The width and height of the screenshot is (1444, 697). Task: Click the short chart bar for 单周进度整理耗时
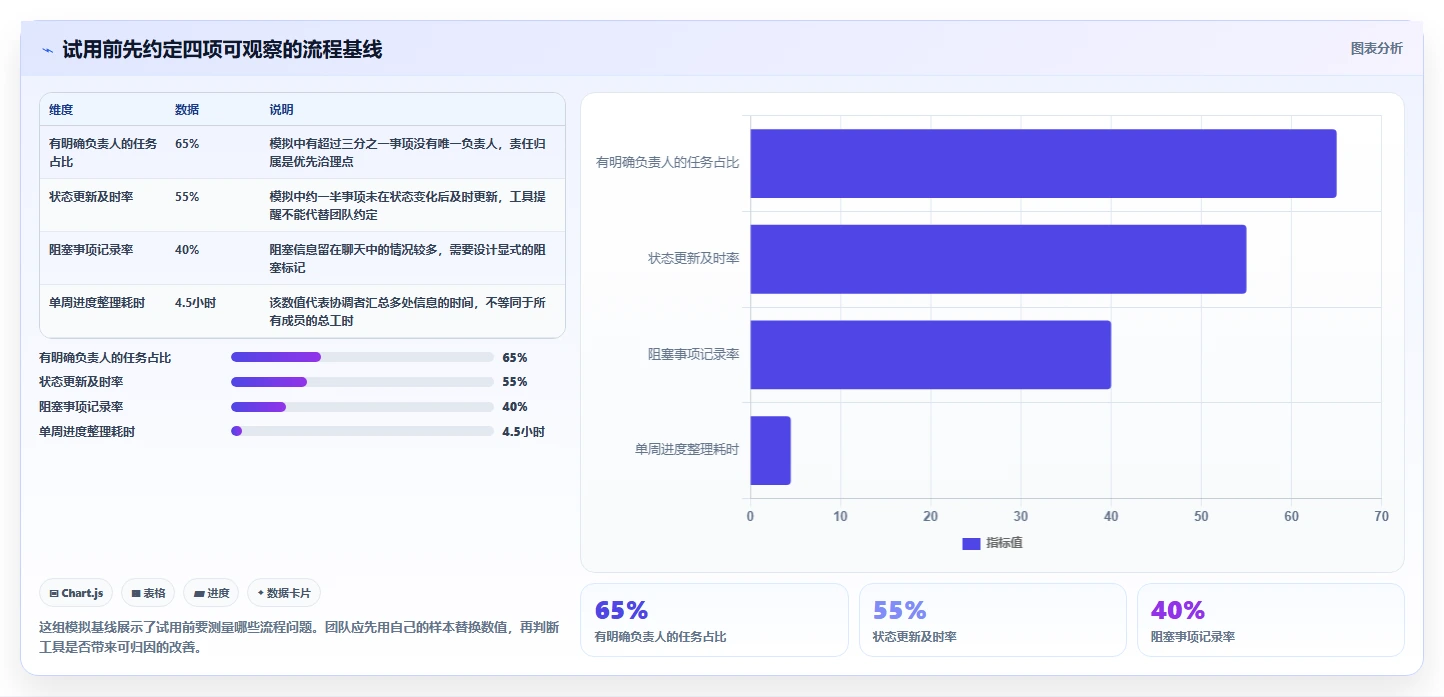point(771,451)
